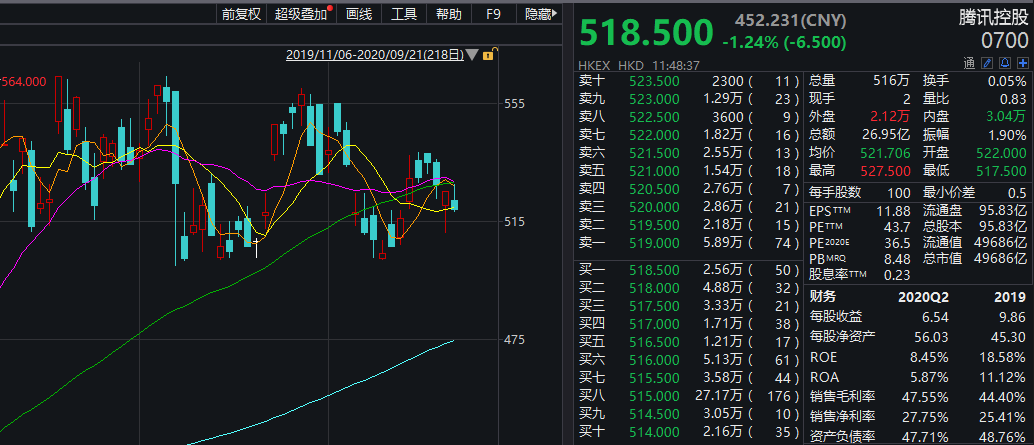Select bid level 买四 at 517.000
Image resolution: width=1034 pixels, height=445 pixels.
688,324
